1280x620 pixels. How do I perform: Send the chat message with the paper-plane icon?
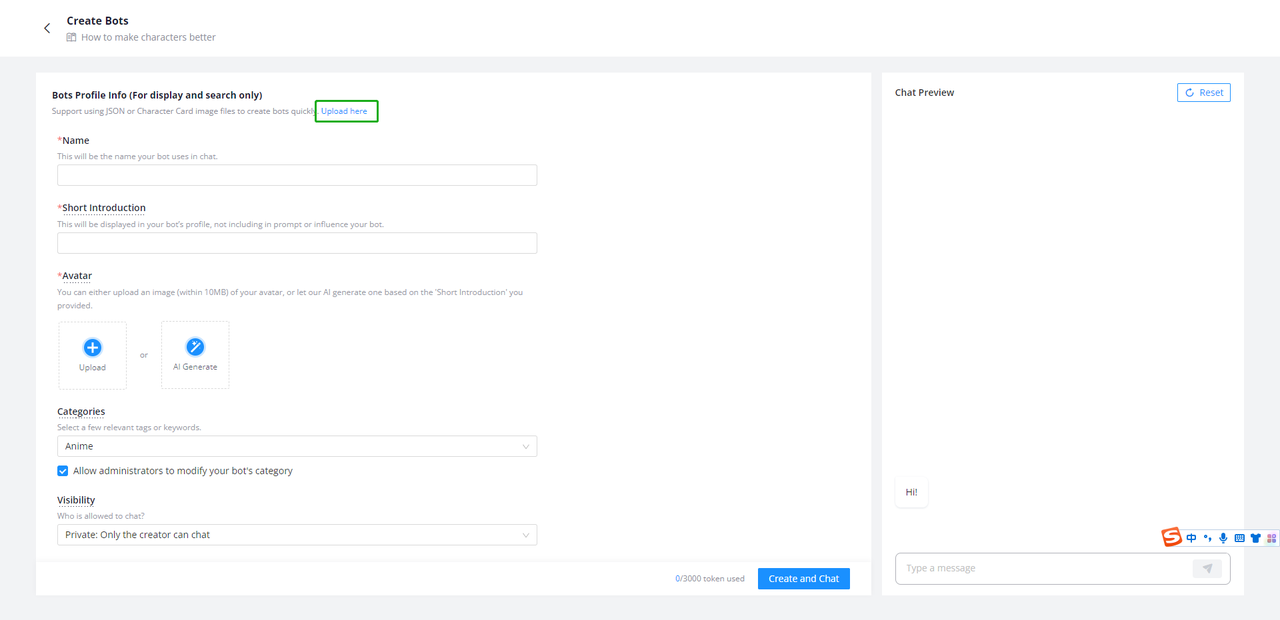pos(1207,568)
